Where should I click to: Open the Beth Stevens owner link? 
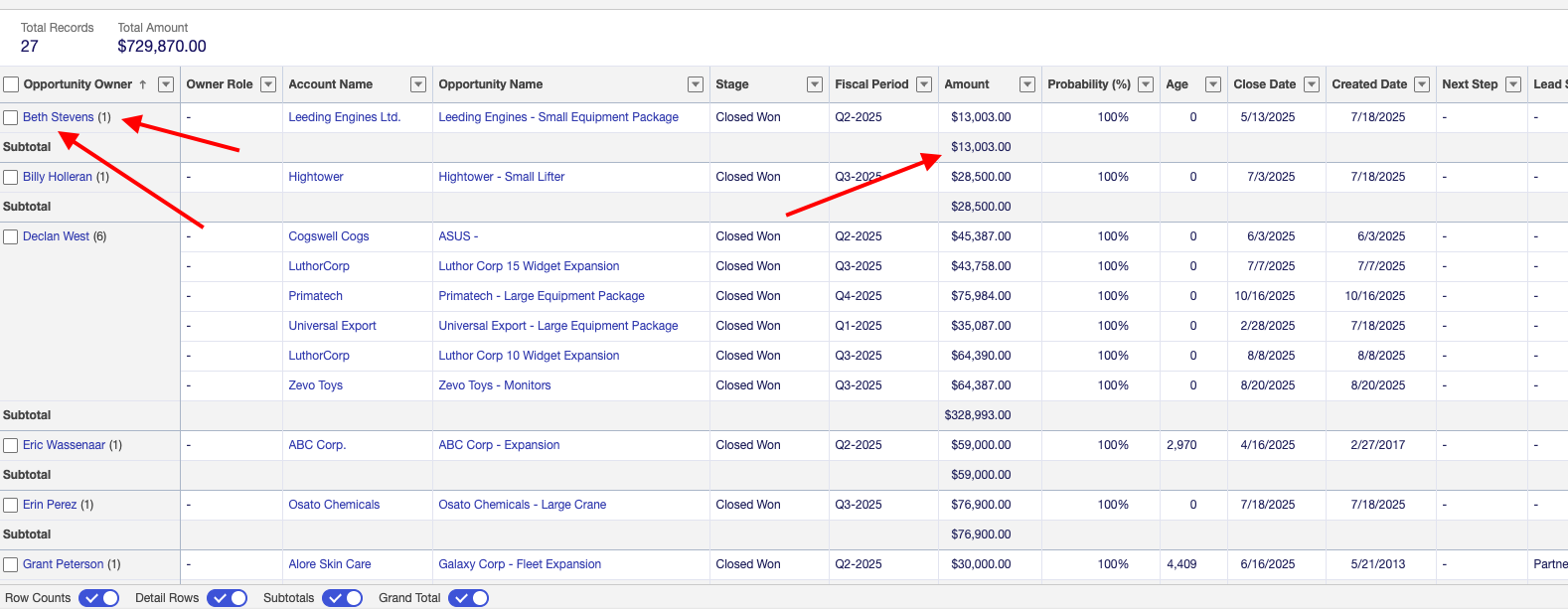click(x=59, y=117)
